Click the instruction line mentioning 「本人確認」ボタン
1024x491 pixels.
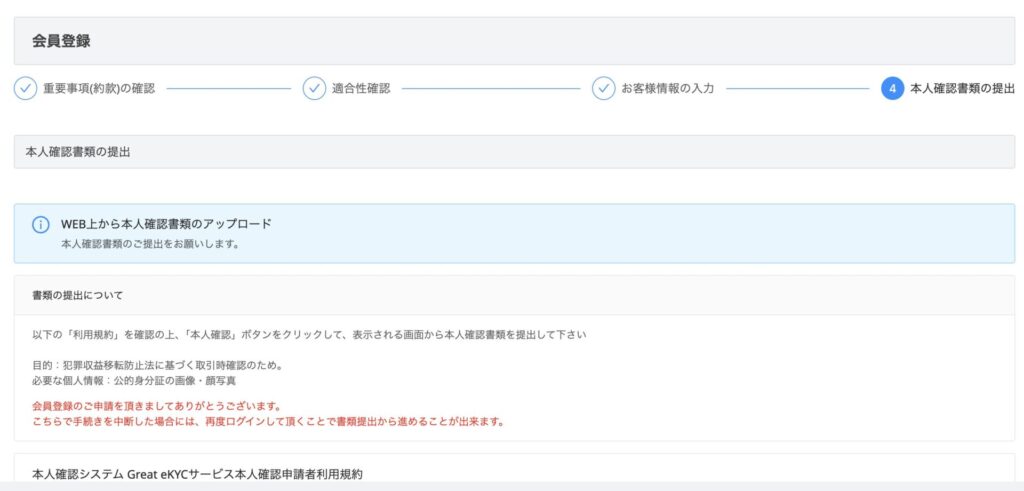pos(308,334)
